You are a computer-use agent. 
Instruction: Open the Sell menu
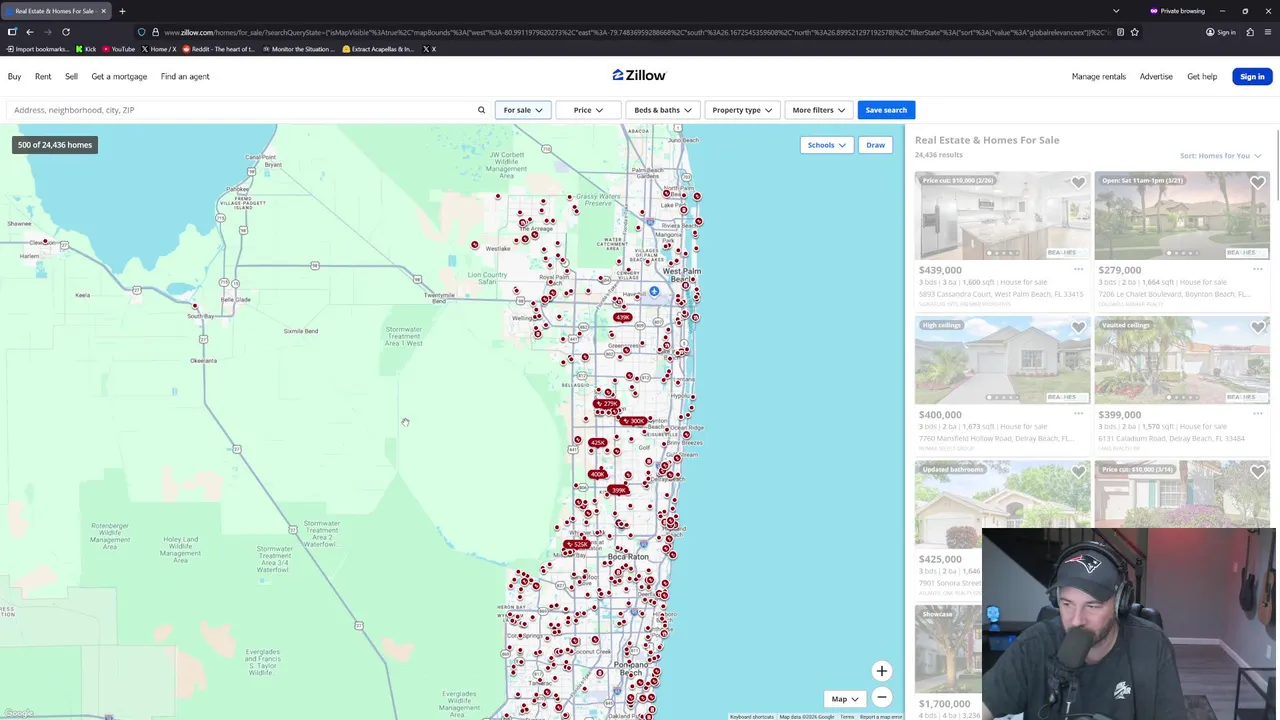click(71, 76)
